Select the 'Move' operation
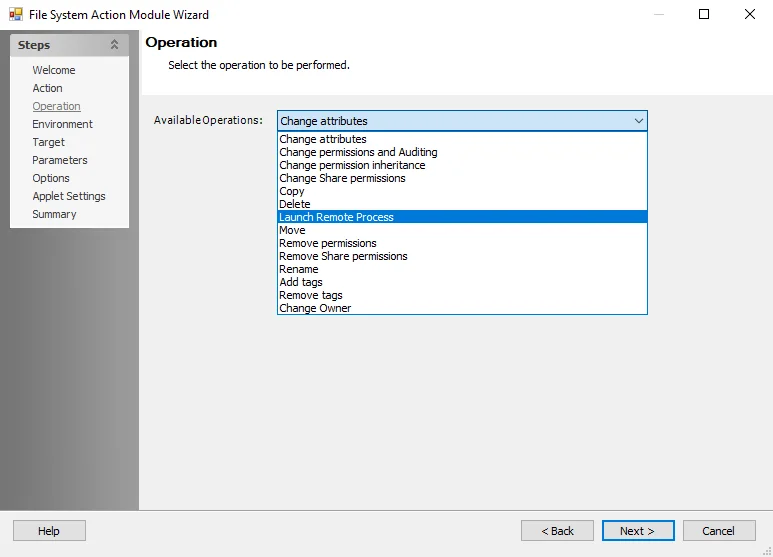773x557 pixels. (462, 230)
